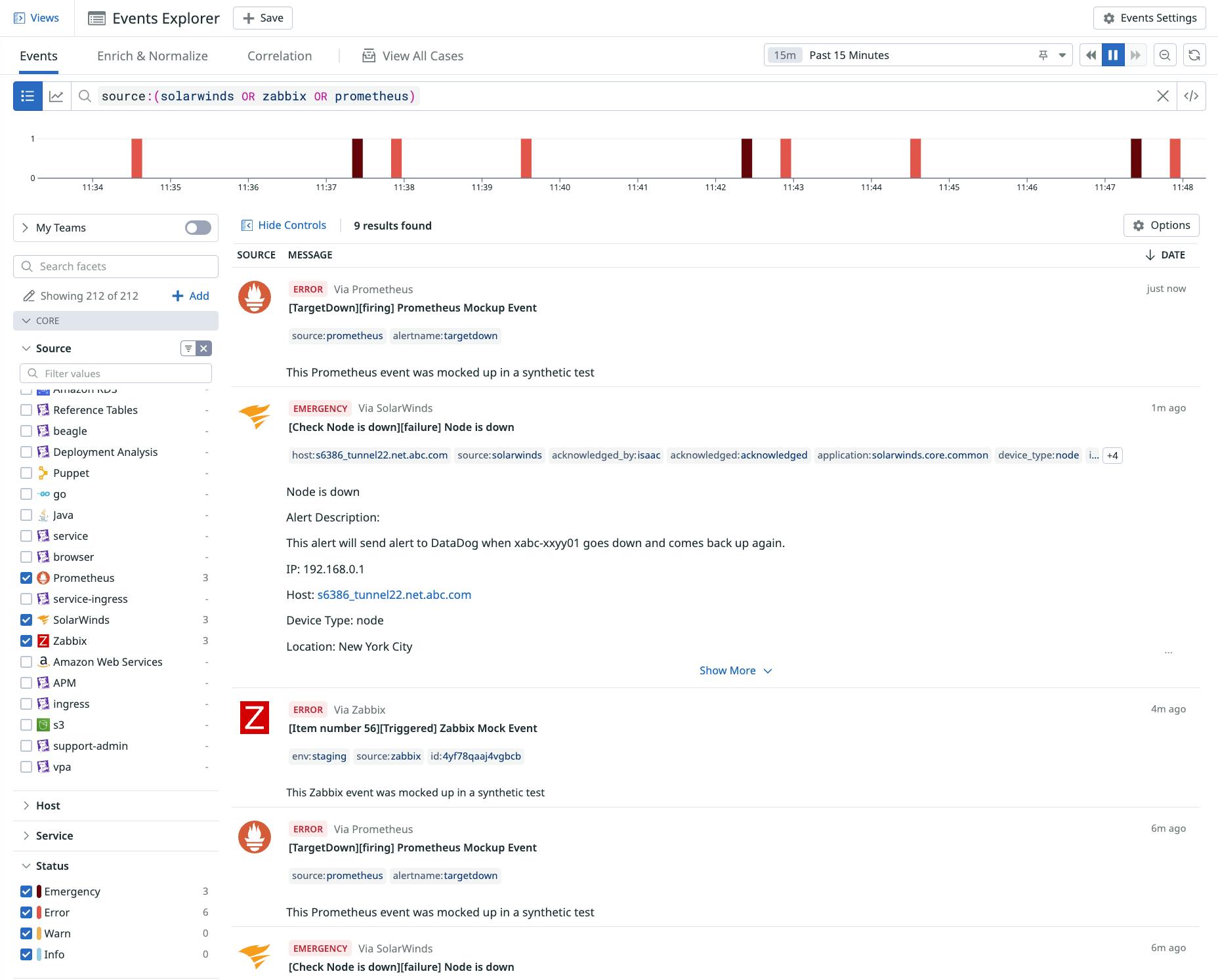Follow the s6386_tunnel22.net.abc.com host link

[x=394, y=595]
